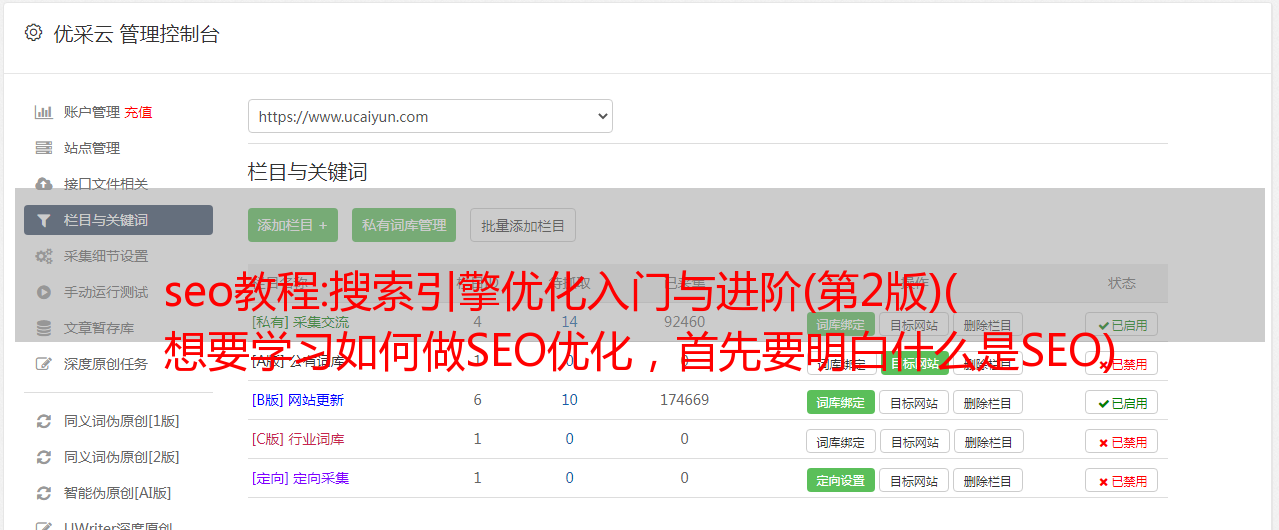Click 目标网站 for 定向采集 row
Image resolution: width=1279 pixels, height=530 pixels.
[x=915, y=480]
